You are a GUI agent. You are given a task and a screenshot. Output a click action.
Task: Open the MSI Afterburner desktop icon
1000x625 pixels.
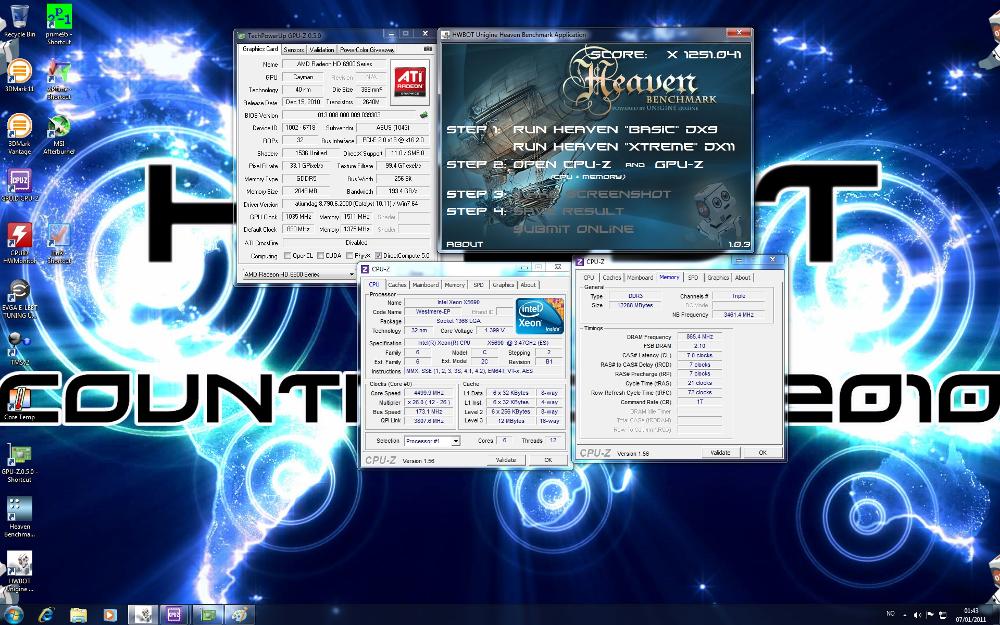[x=59, y=135]
